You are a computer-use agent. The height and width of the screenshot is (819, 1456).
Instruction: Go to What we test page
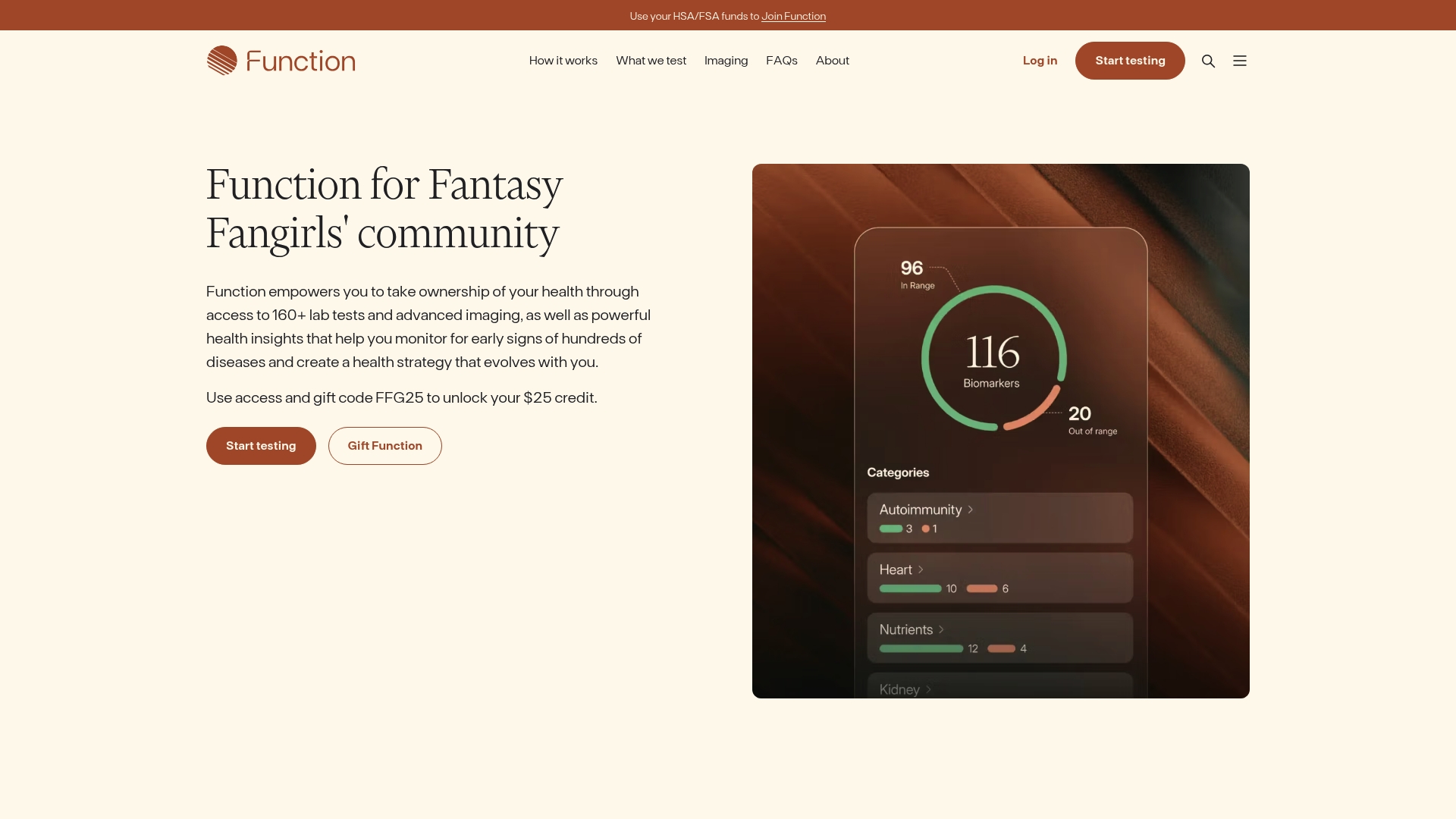click(651, 61)
